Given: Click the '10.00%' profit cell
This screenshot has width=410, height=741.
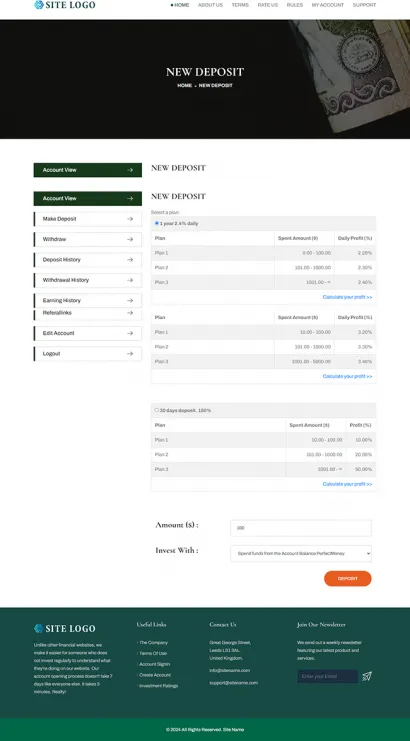Looking at the screenshot, I should click(x=361, y=440).
